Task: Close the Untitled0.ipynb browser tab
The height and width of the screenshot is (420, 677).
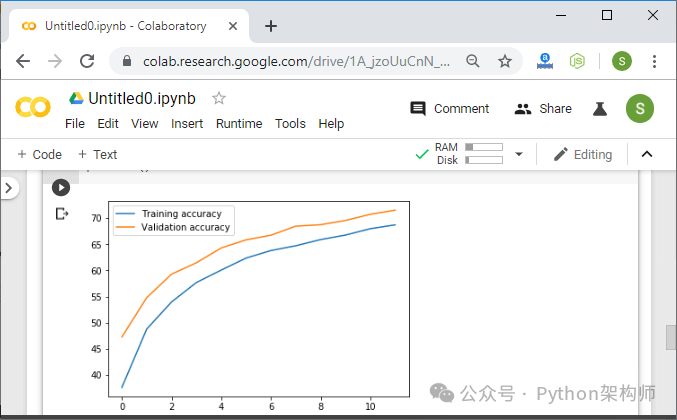Action: point(233,26)
